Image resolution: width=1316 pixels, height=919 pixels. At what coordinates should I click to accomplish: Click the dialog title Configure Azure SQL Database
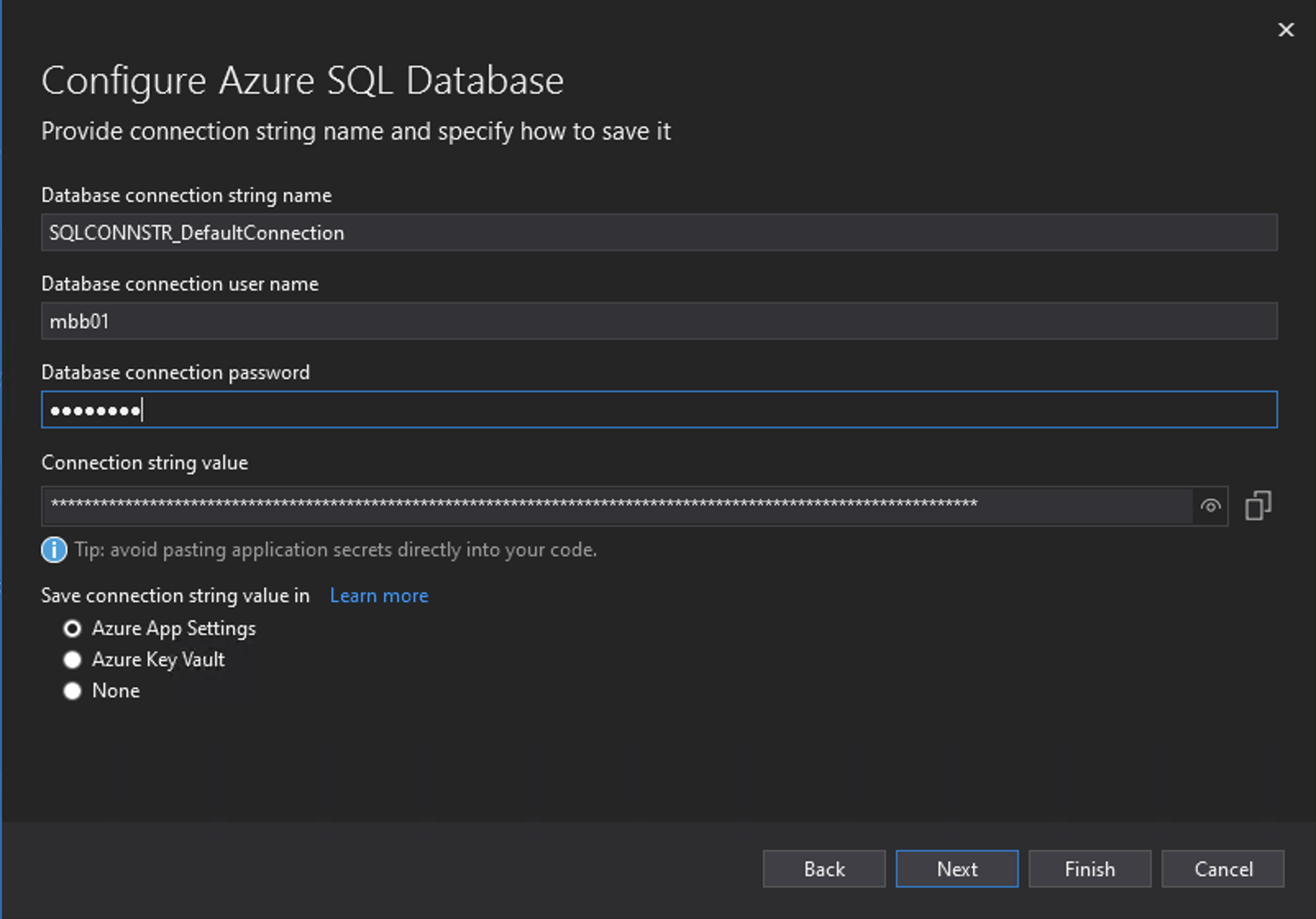click(303, 80)
